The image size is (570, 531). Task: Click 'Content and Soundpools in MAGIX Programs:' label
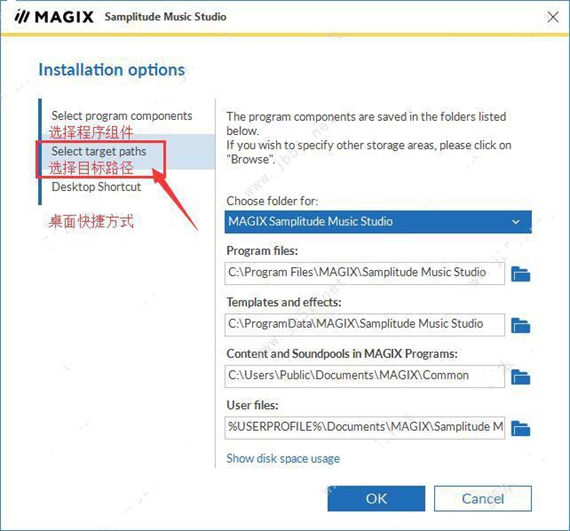pyautogui.click(x=342, y=354)
